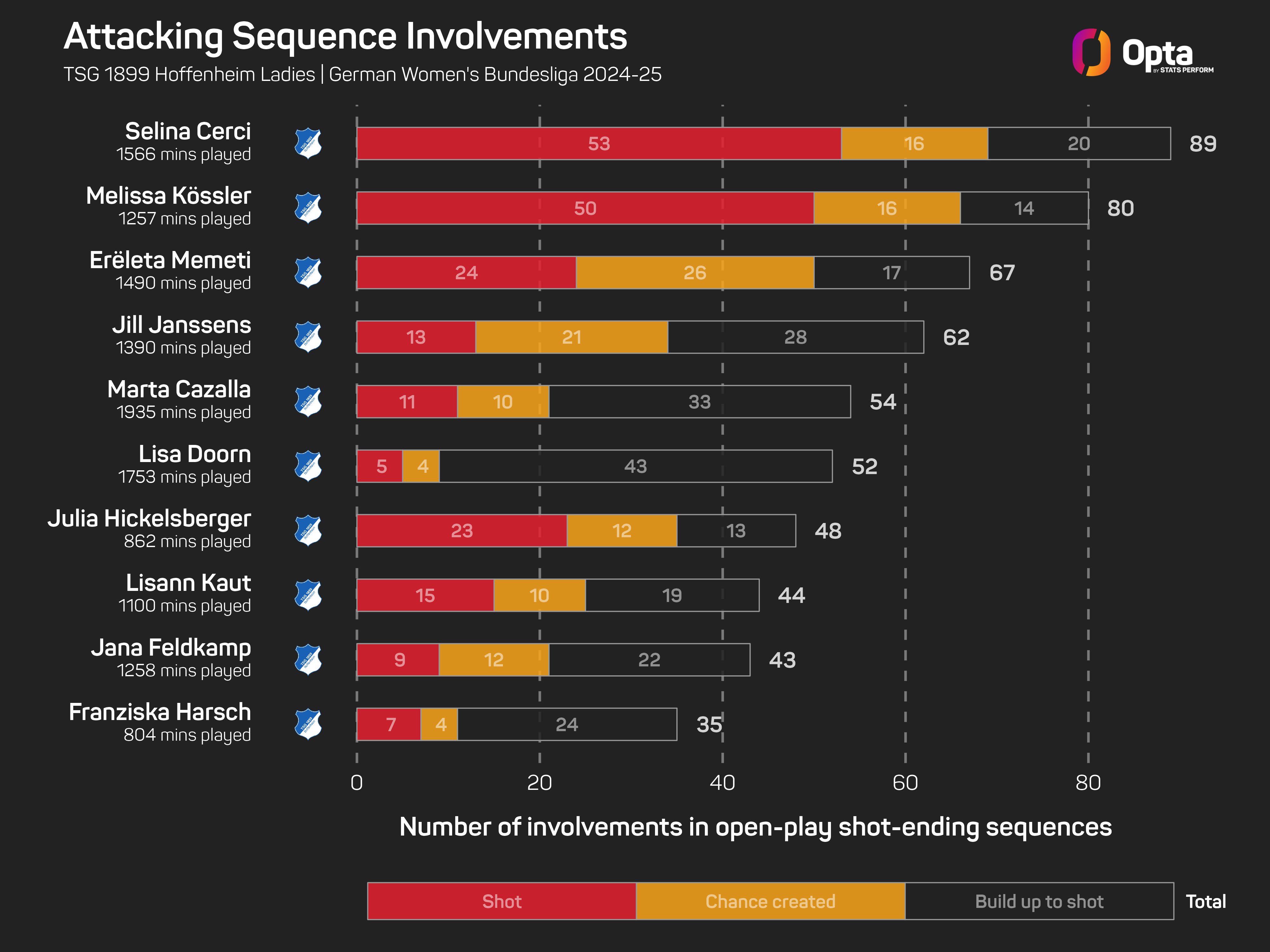The height and width of the screenshot is (952, 1270).
Task: Click the Julia Hickelsberger player name
Action: (x=149, y=518)
